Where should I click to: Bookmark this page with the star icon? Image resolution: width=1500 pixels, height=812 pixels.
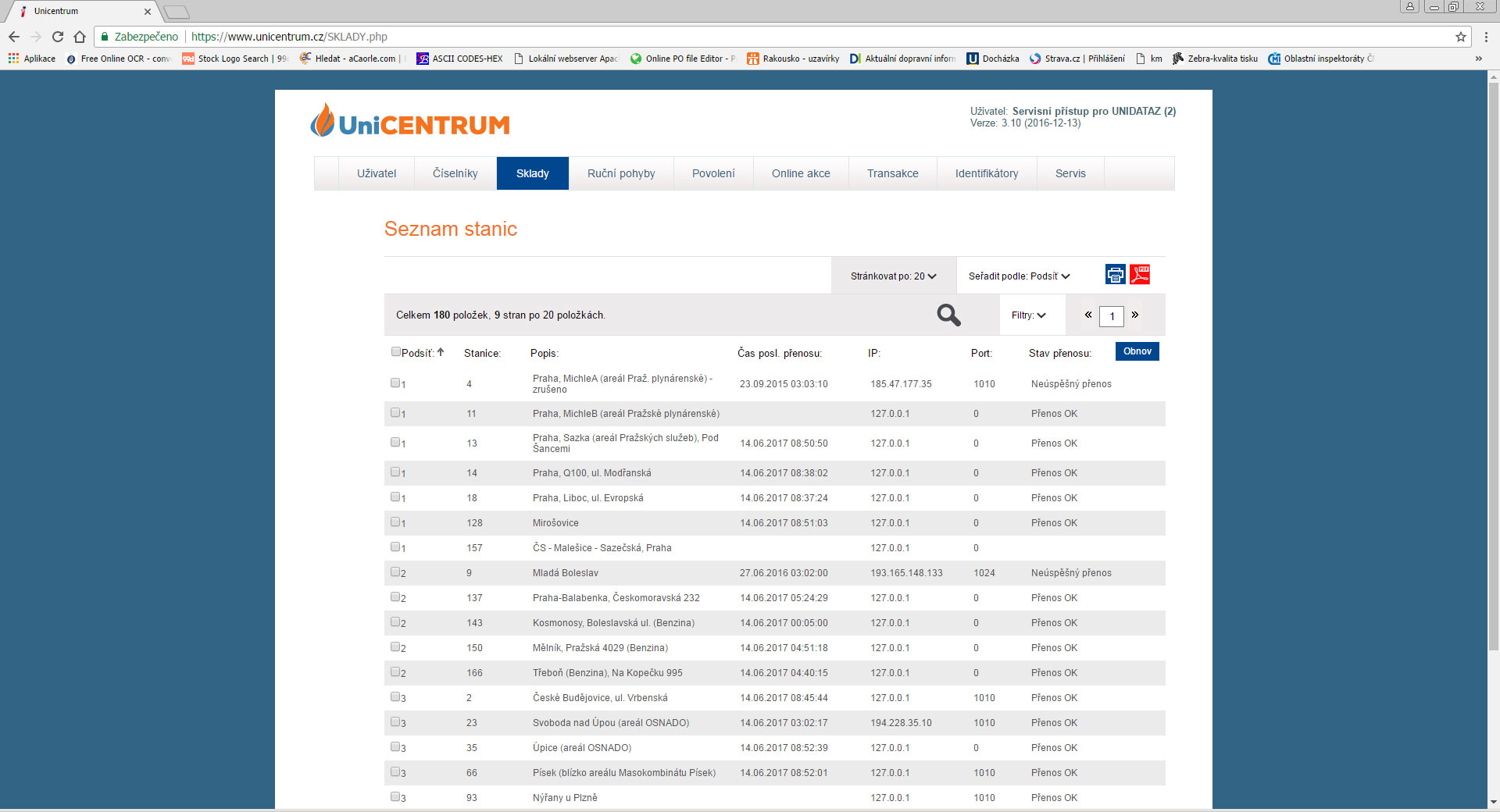coord(1460,37)
